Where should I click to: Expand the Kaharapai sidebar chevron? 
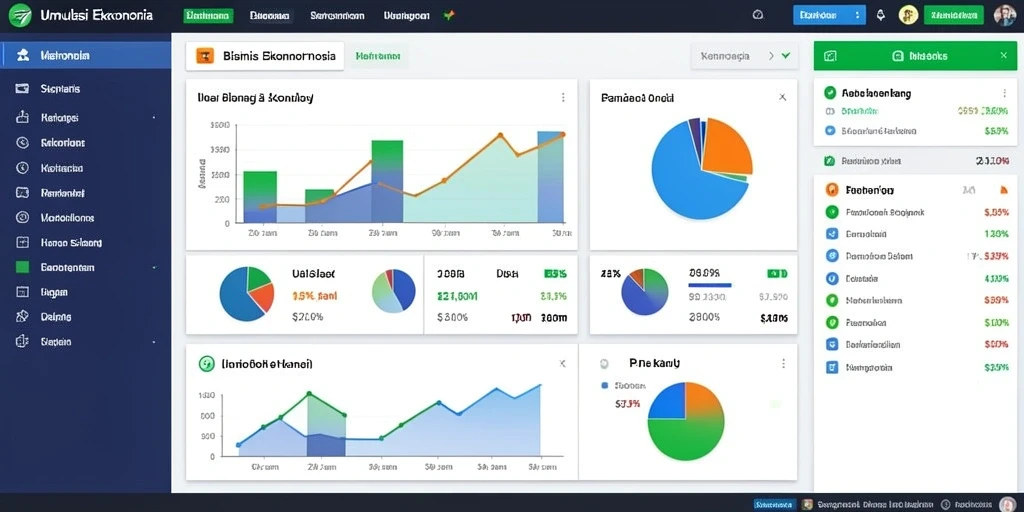153,118
